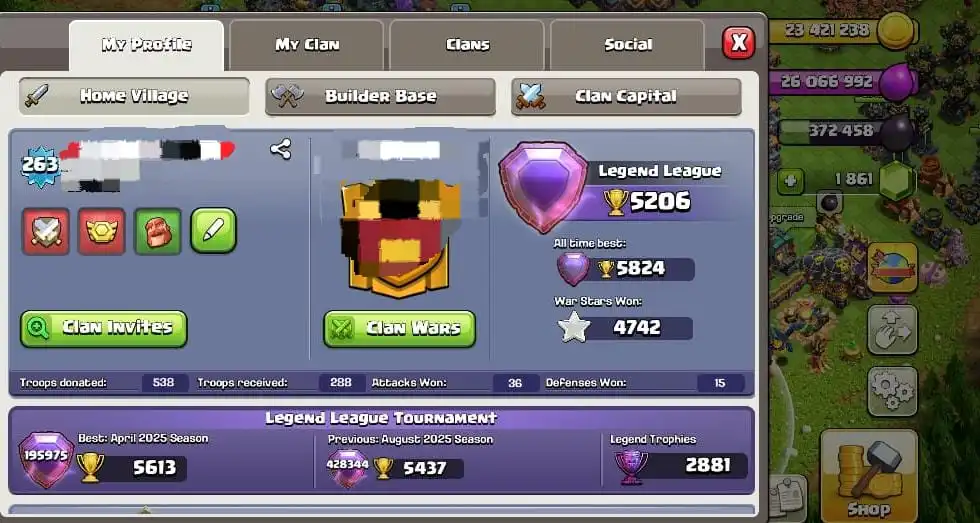Add gems with the green plus icon

[x=791, y=181]
